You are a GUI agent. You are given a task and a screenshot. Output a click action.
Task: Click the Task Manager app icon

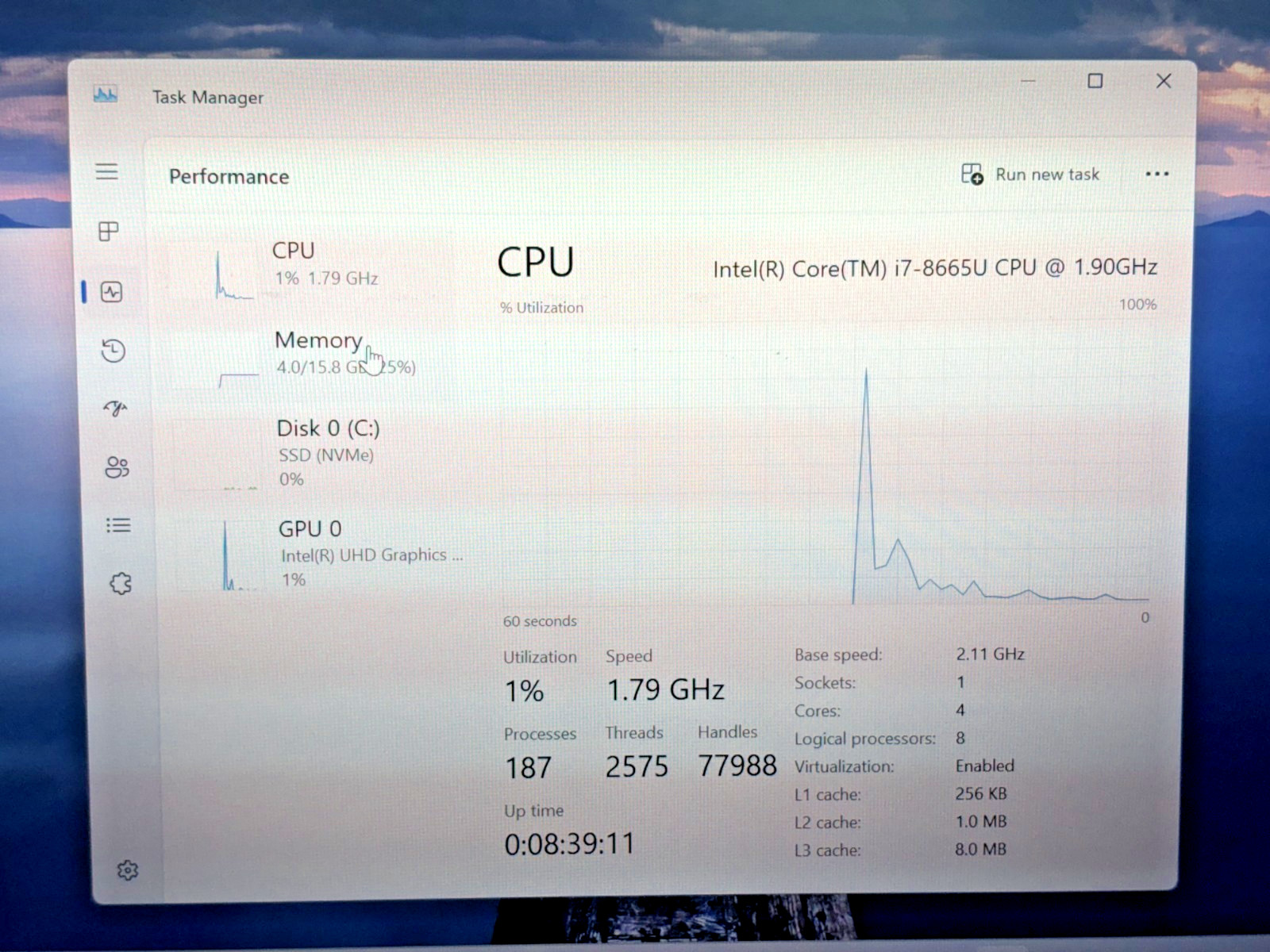(106, 95)
